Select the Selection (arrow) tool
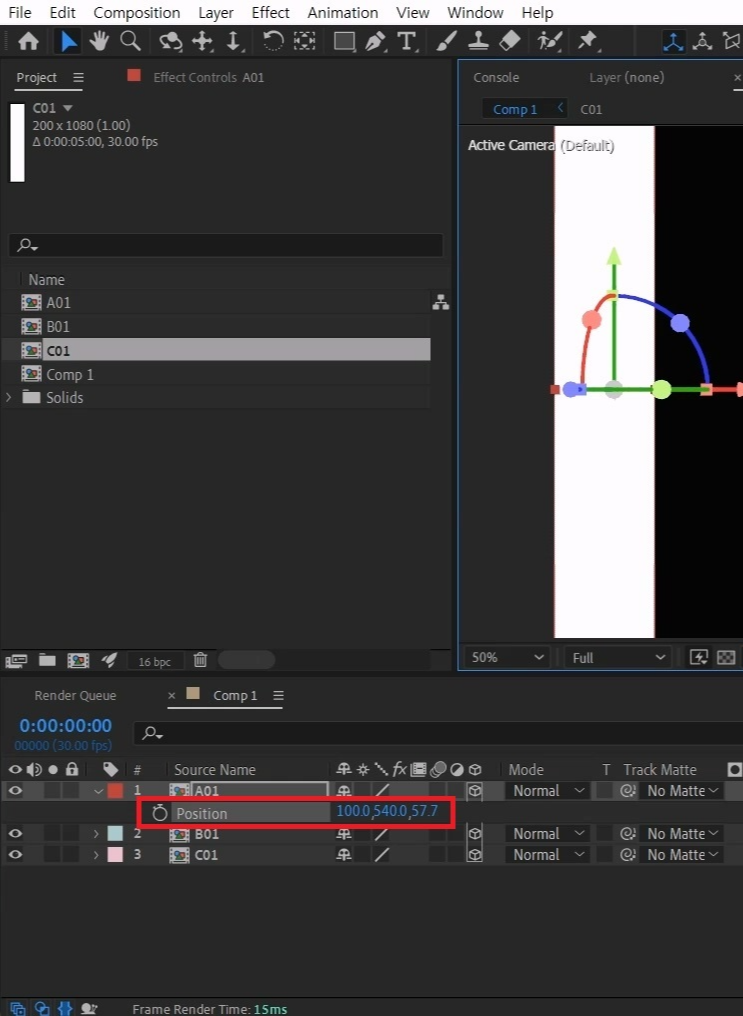 (68, 41)
